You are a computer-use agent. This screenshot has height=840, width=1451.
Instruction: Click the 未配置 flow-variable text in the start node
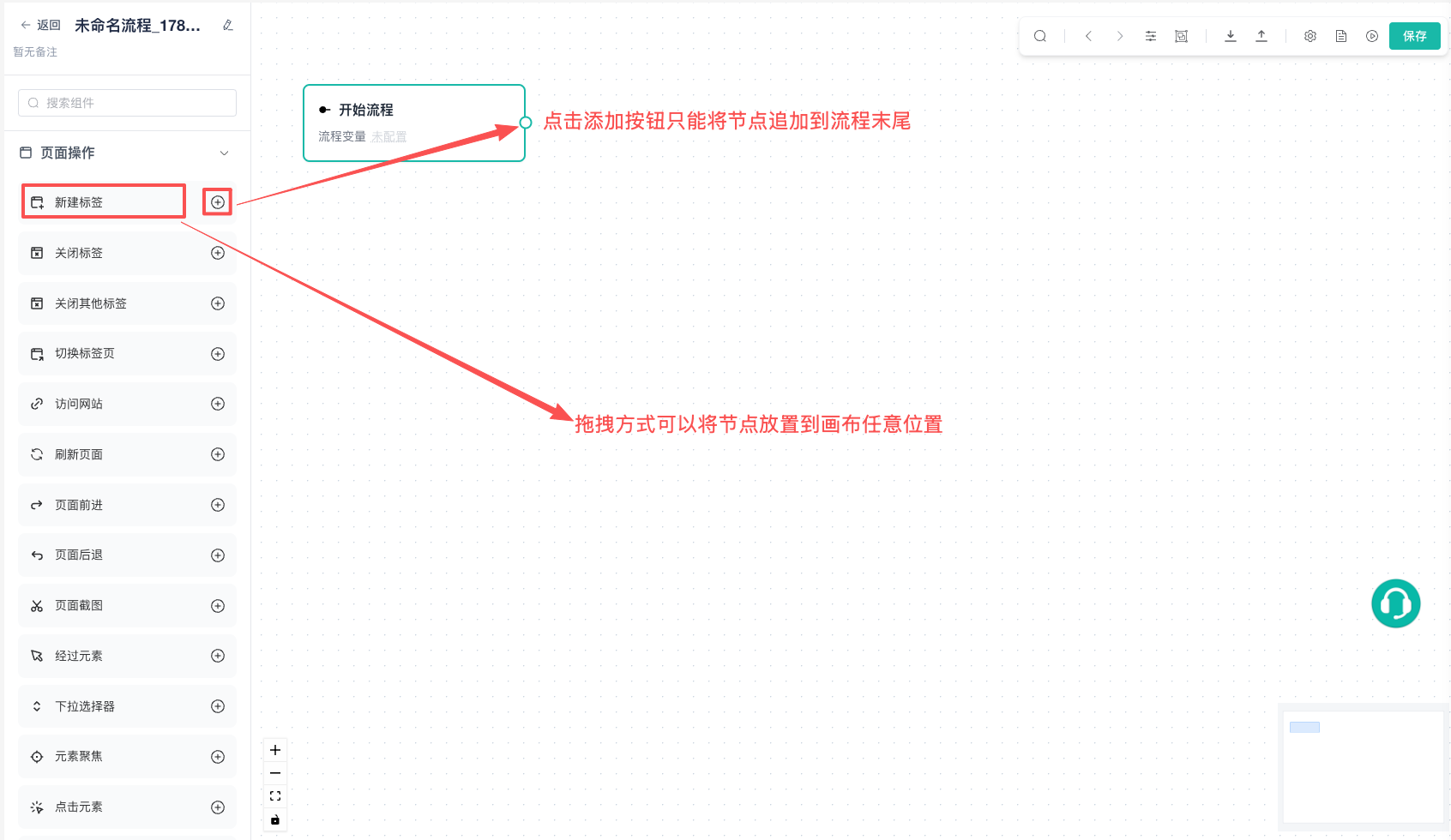tap(389, 137)
